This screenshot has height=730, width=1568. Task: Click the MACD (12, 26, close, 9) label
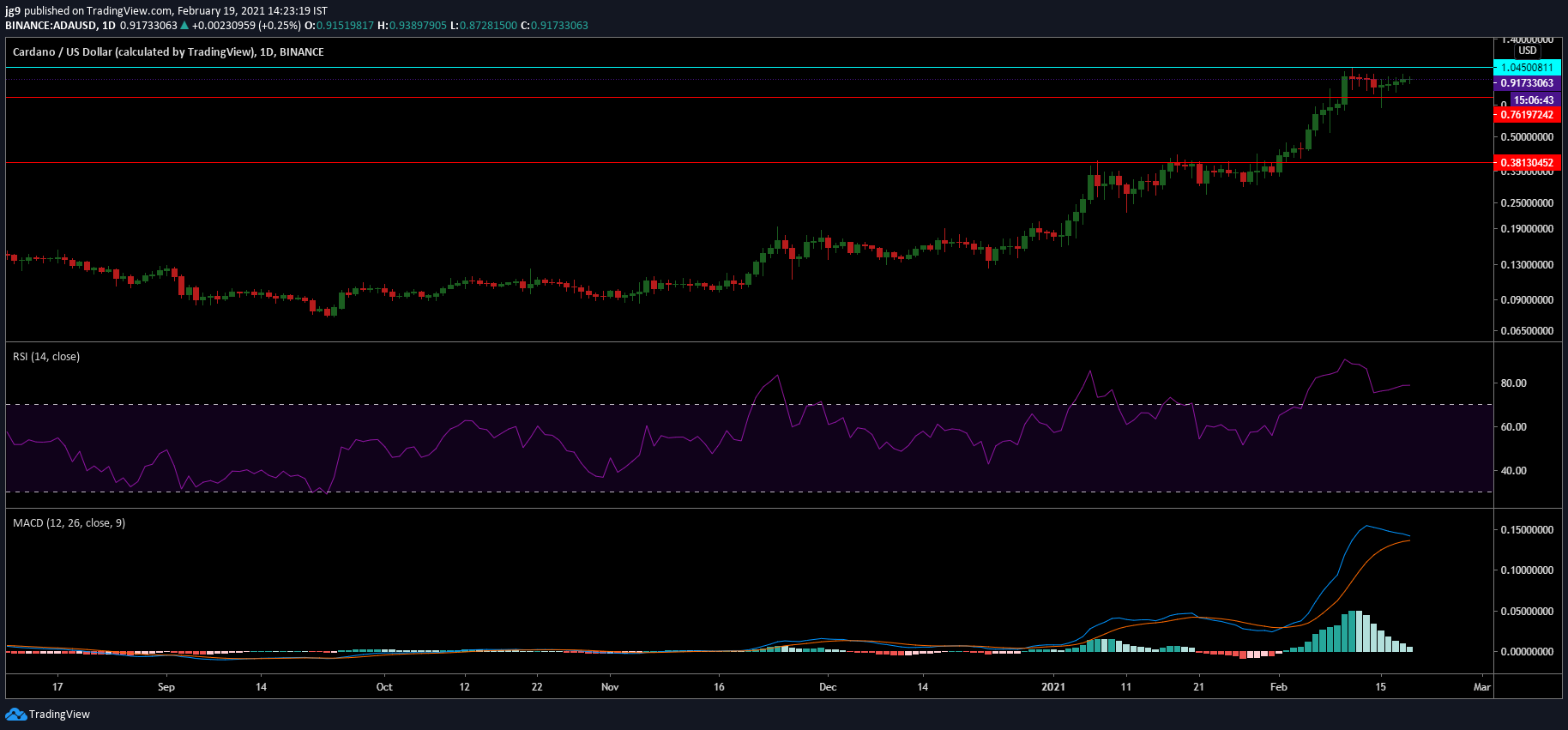pyautogui.click(x=69, y=523)
